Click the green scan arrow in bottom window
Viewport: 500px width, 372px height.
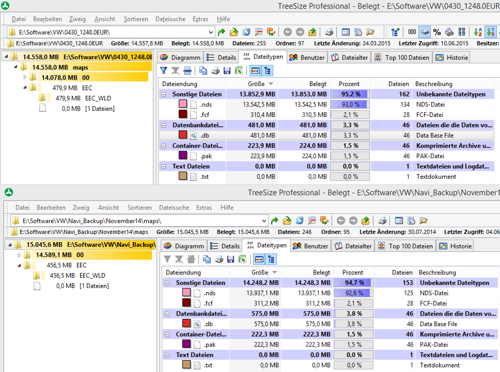click(x=274, y=220)
